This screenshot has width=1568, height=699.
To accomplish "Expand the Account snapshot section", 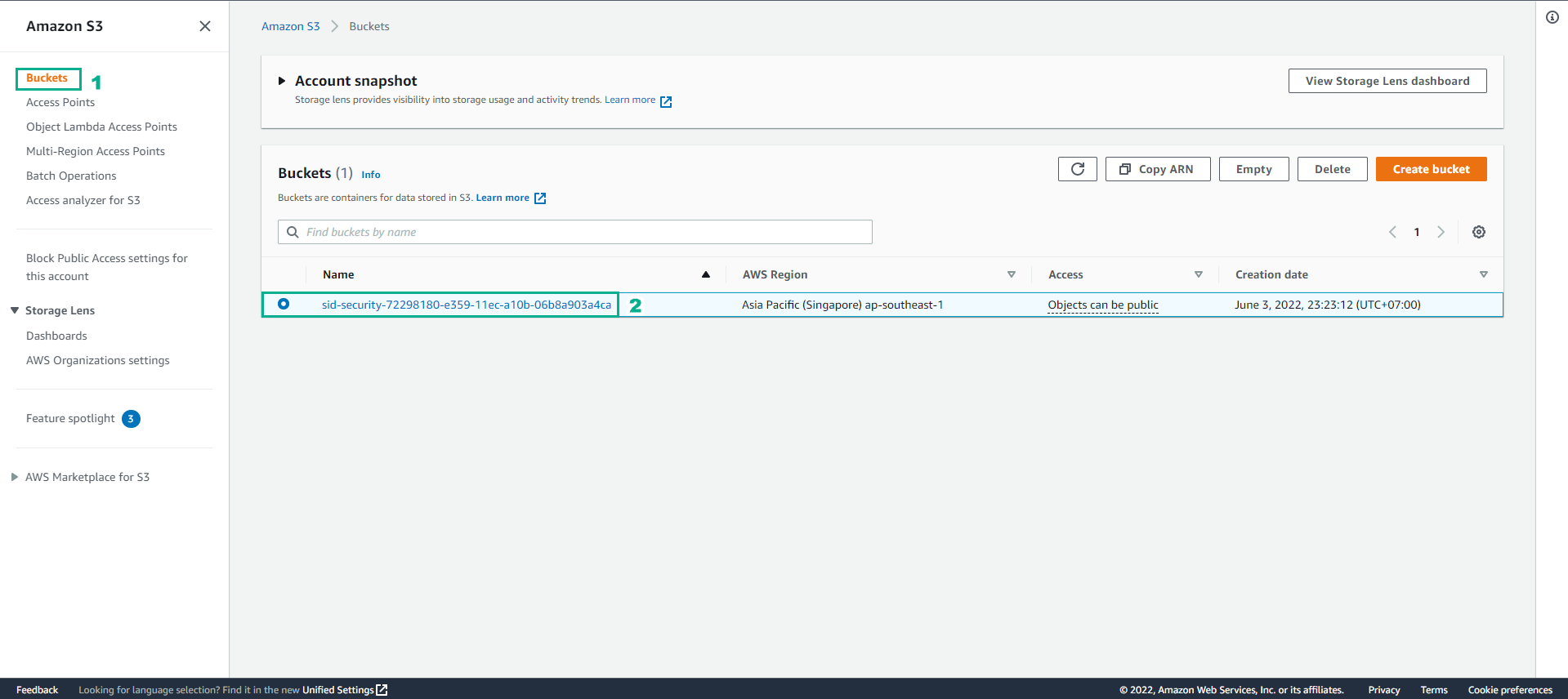I will point(282,81).
